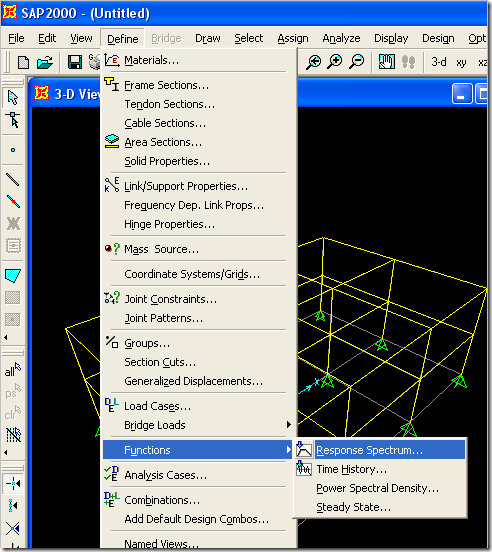Choose Coordinate Systems/Grids... entry
492x552 pixels.
(199, 274)
